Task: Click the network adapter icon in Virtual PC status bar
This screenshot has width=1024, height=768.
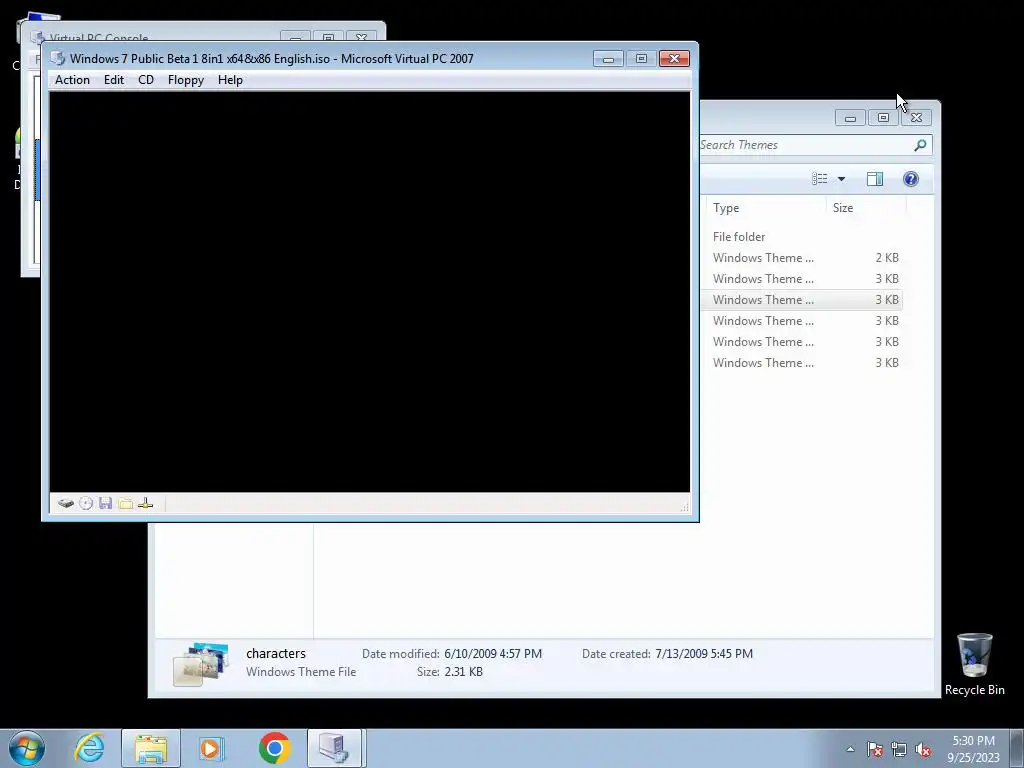Action: coord(146,504)
